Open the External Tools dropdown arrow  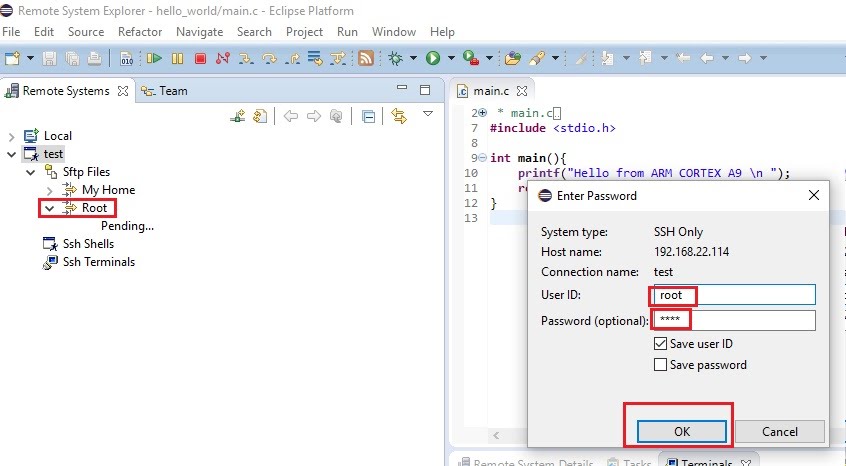pos(489,58)
